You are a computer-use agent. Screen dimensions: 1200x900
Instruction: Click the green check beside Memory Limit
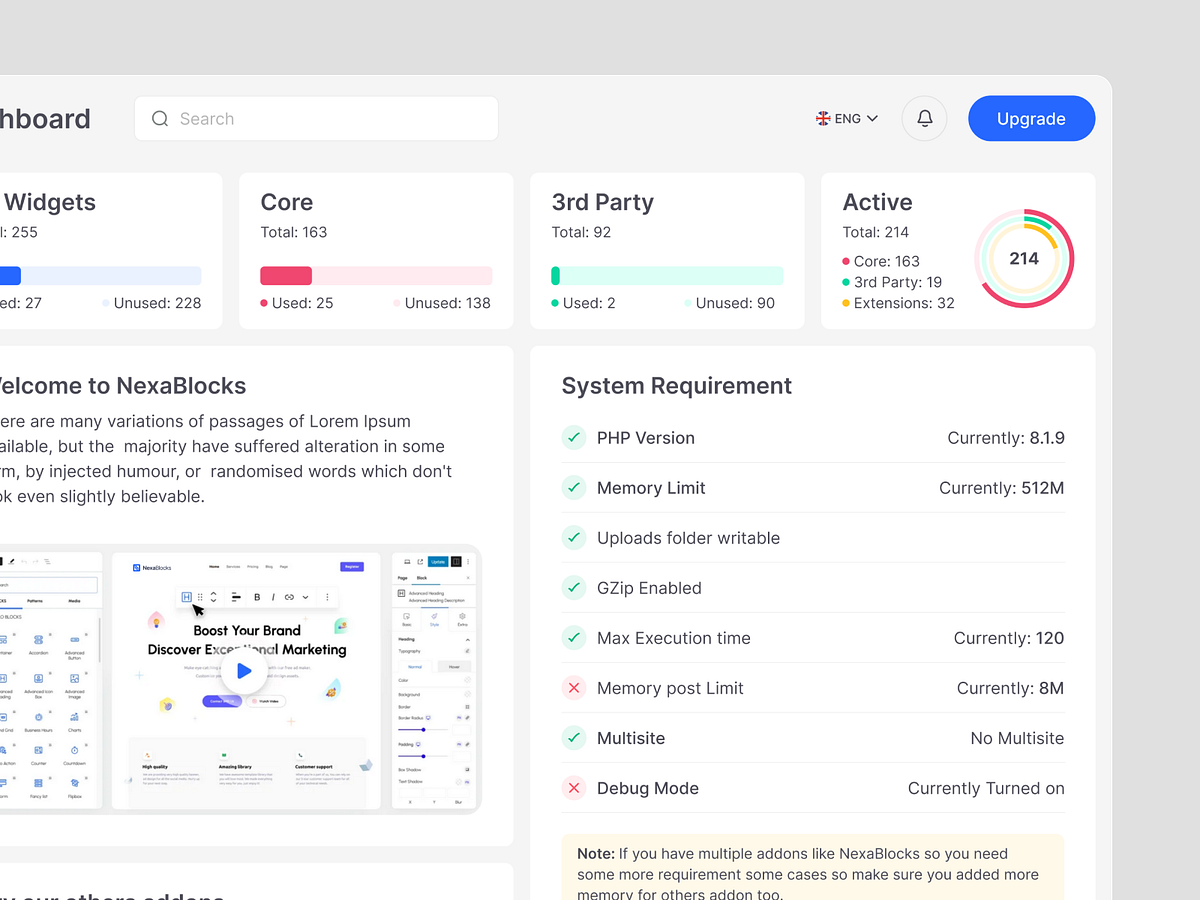point(574,488)
